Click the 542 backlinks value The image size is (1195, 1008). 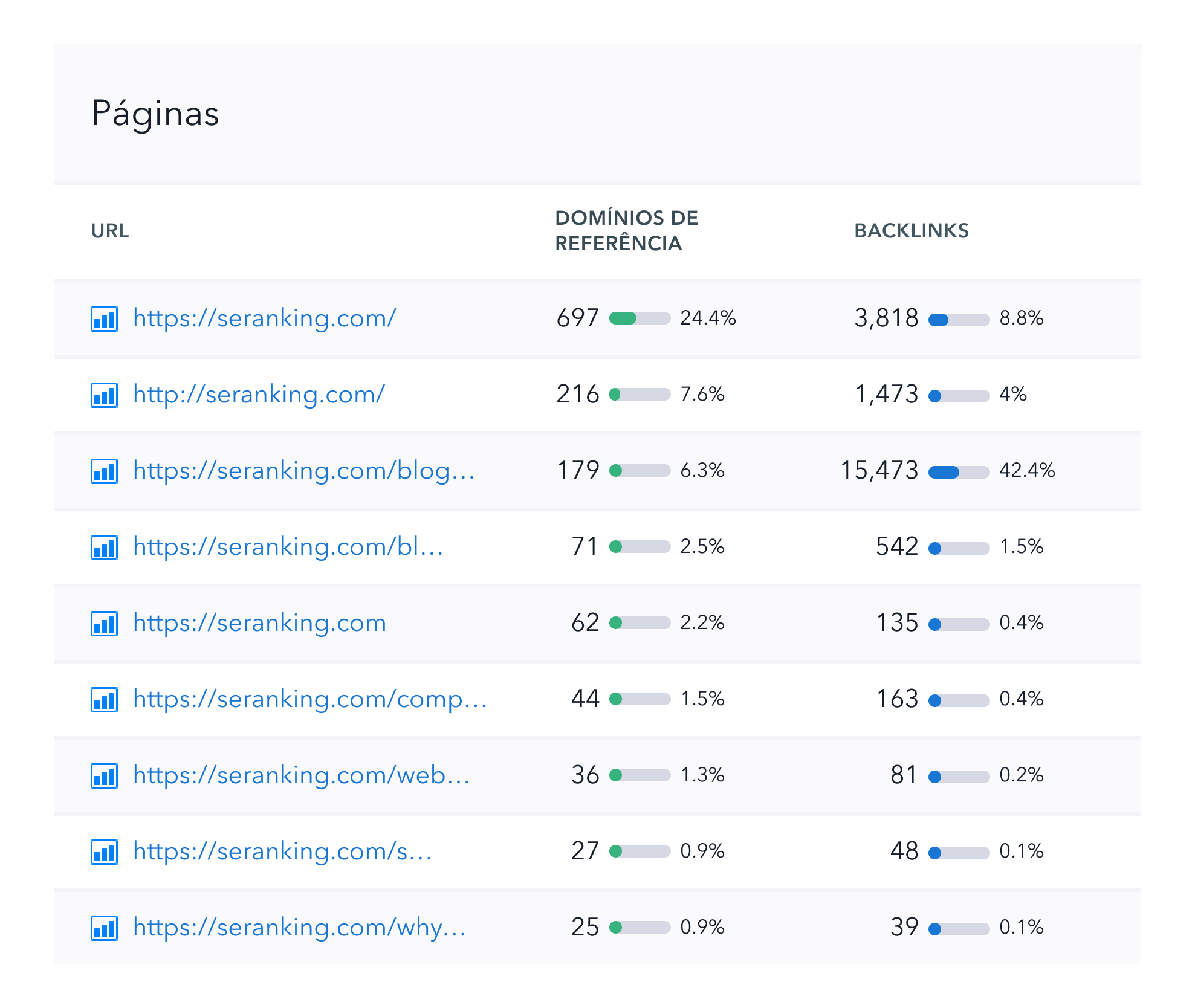[x=897, y=546]
